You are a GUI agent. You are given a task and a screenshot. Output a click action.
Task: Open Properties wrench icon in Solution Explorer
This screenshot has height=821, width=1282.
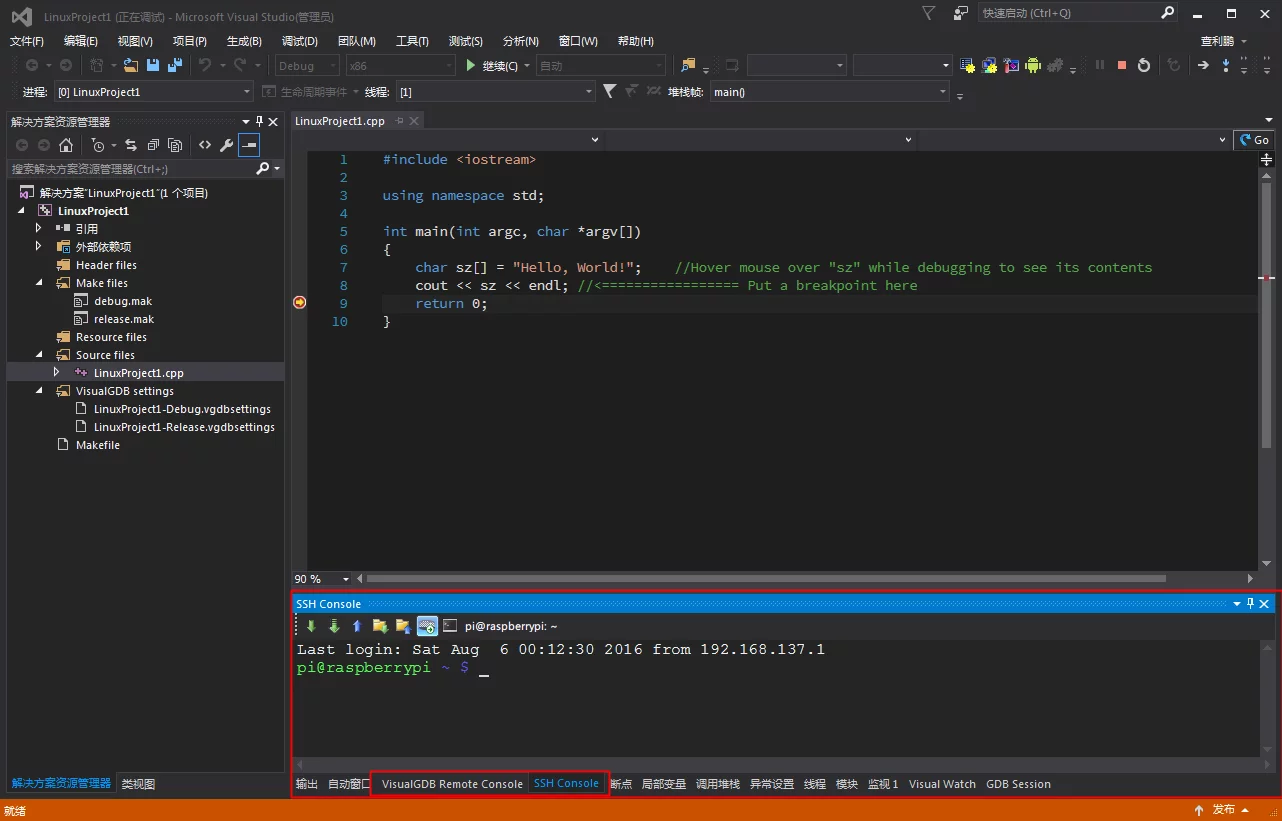pyautogui.click(x=227, y=145)
